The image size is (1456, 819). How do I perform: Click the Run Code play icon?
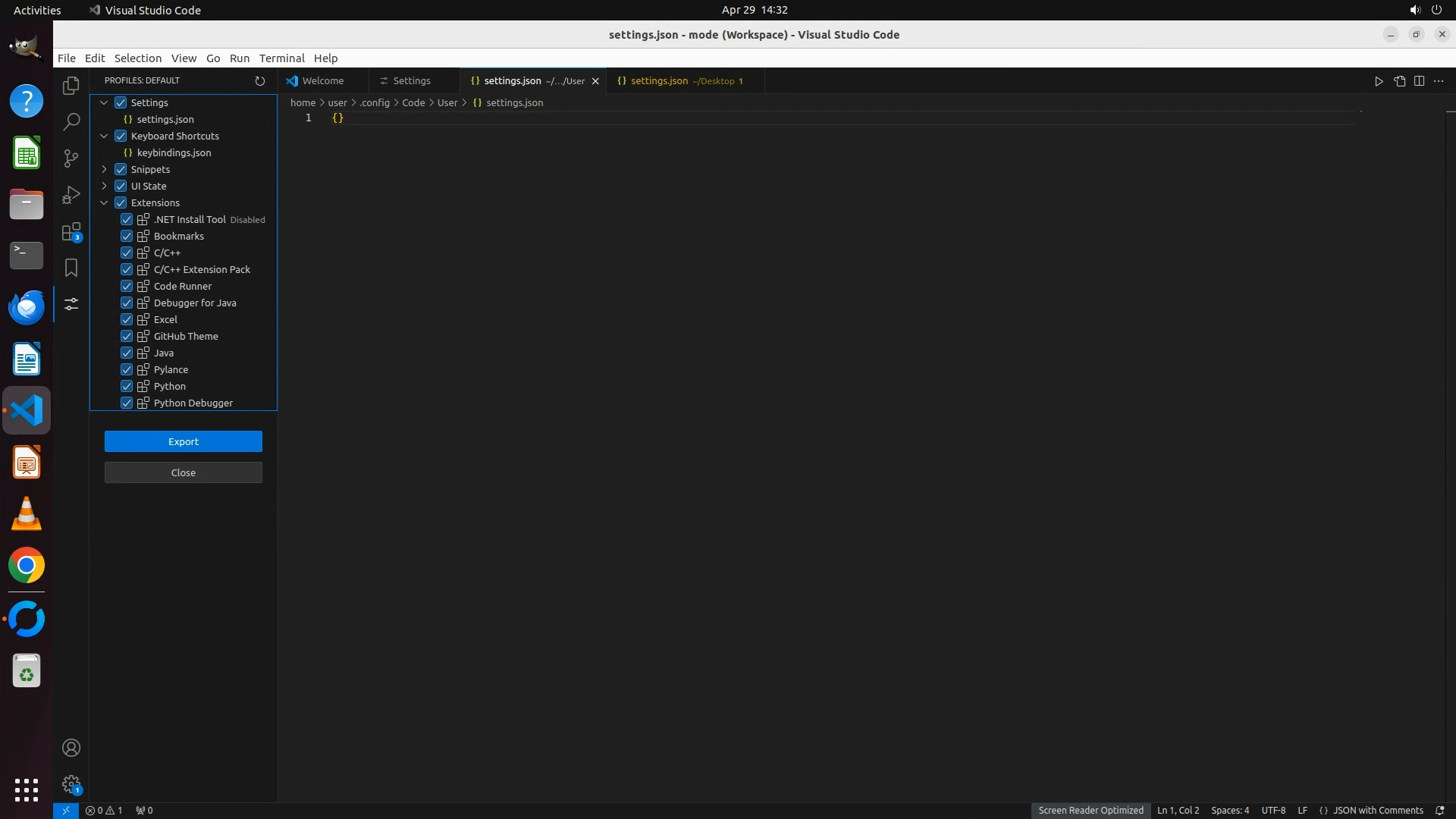click(x=1379, y=81)
